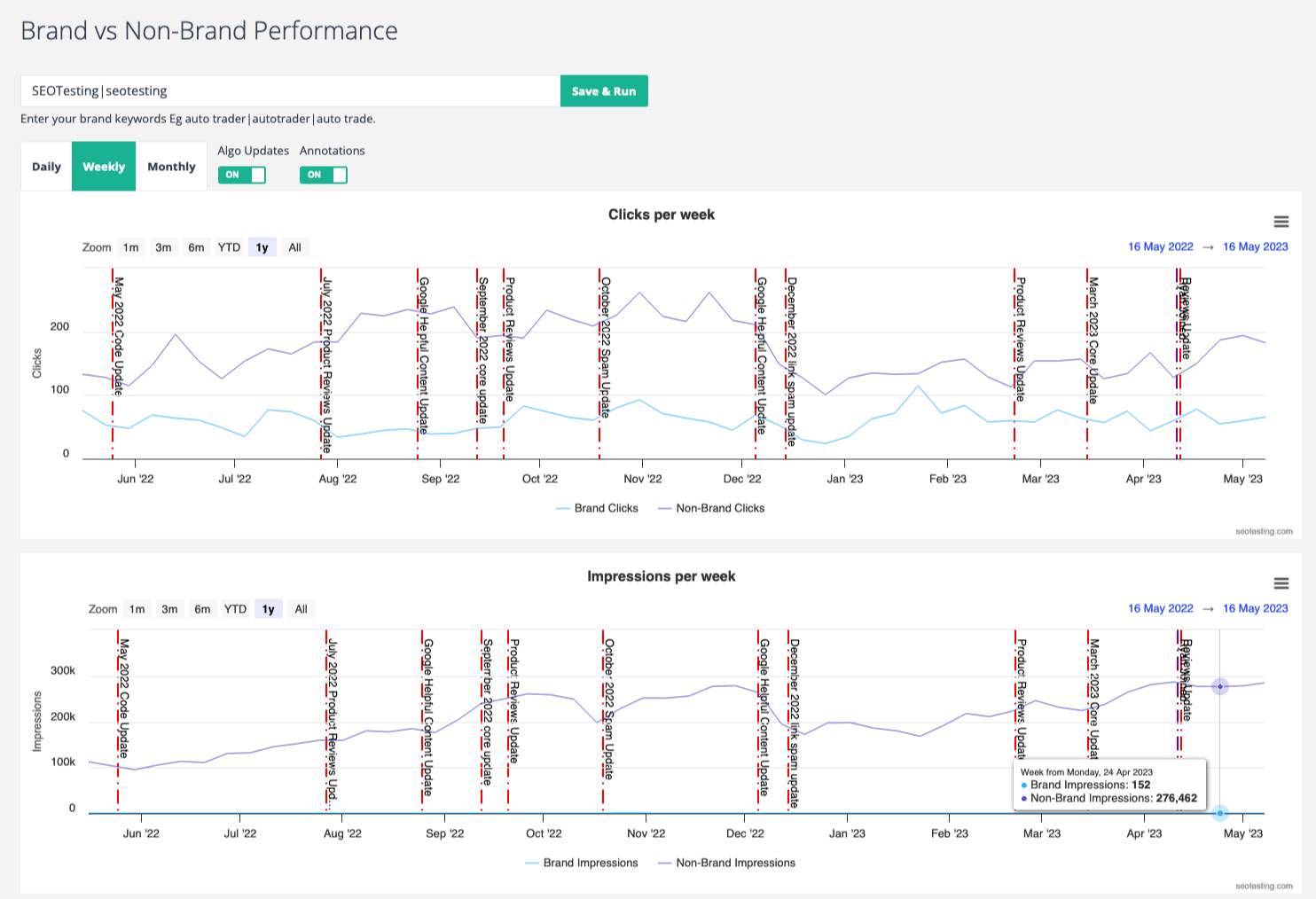This screenshot has width=1316, height=899.
Task: Open start date 16 May 2022 on Clicks chart
Action: 1160,246
